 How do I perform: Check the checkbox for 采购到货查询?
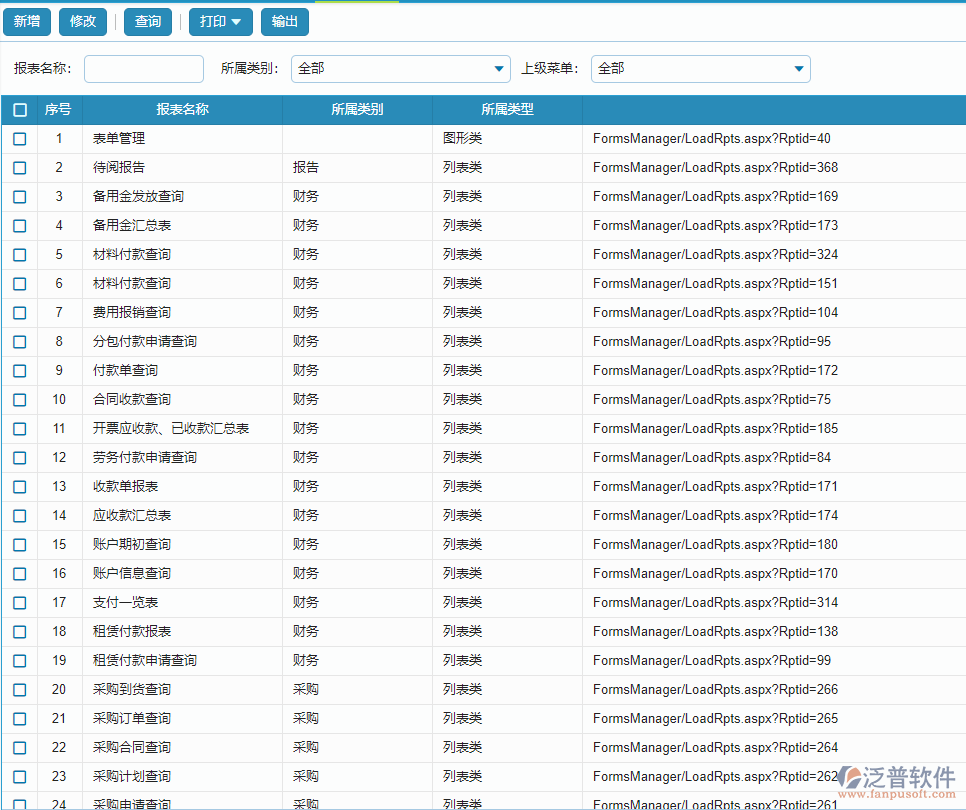coord(18,689)
